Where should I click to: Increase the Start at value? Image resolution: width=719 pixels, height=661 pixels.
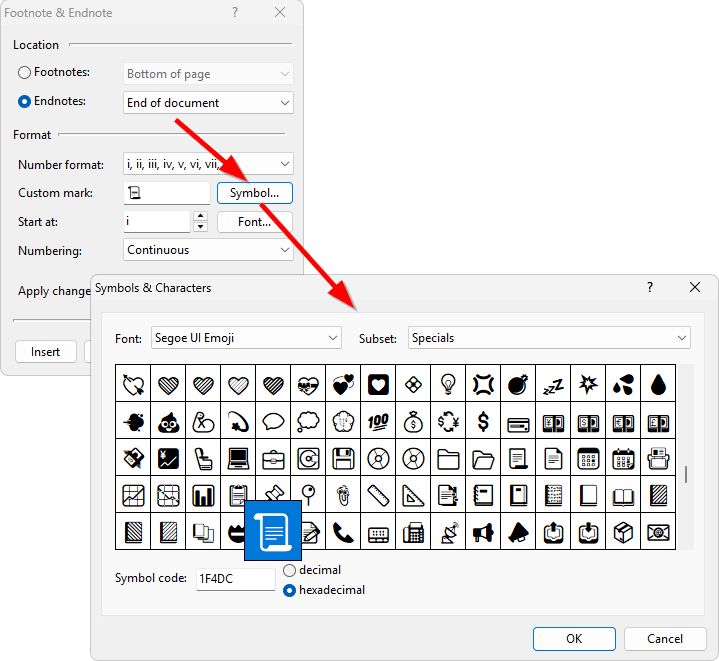pyautogui.click(x=200, y=216)
